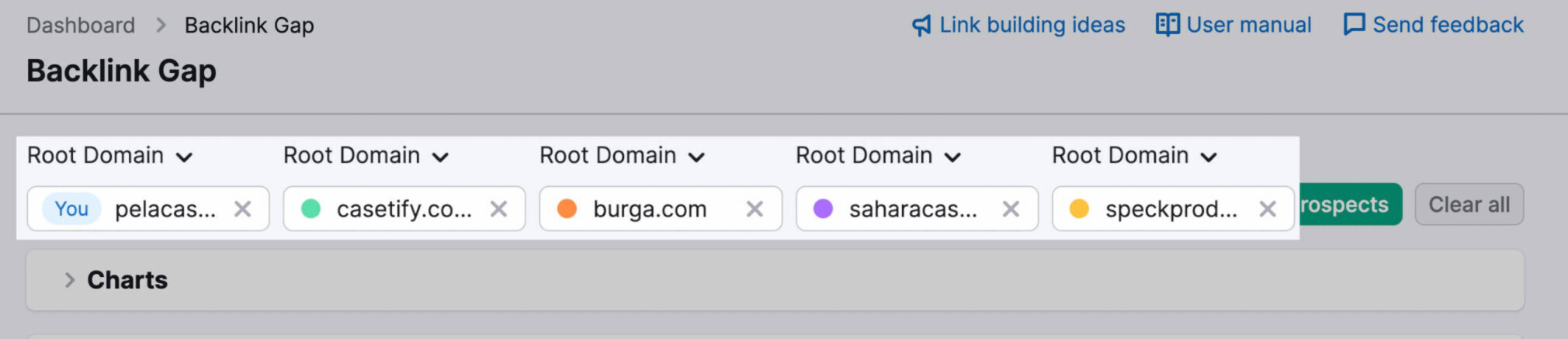Open Send feedback link

(1448, 25)
